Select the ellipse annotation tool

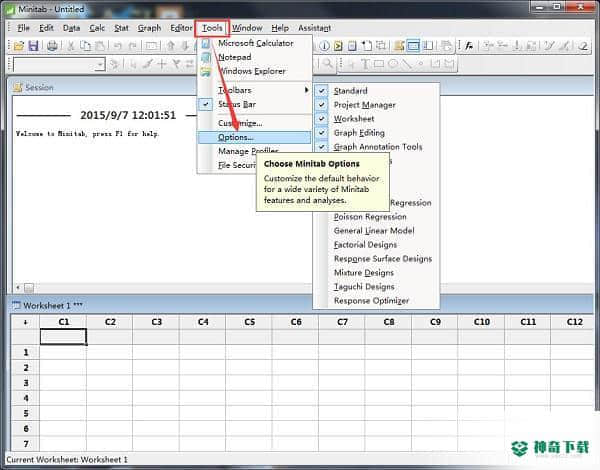[393, 64]
